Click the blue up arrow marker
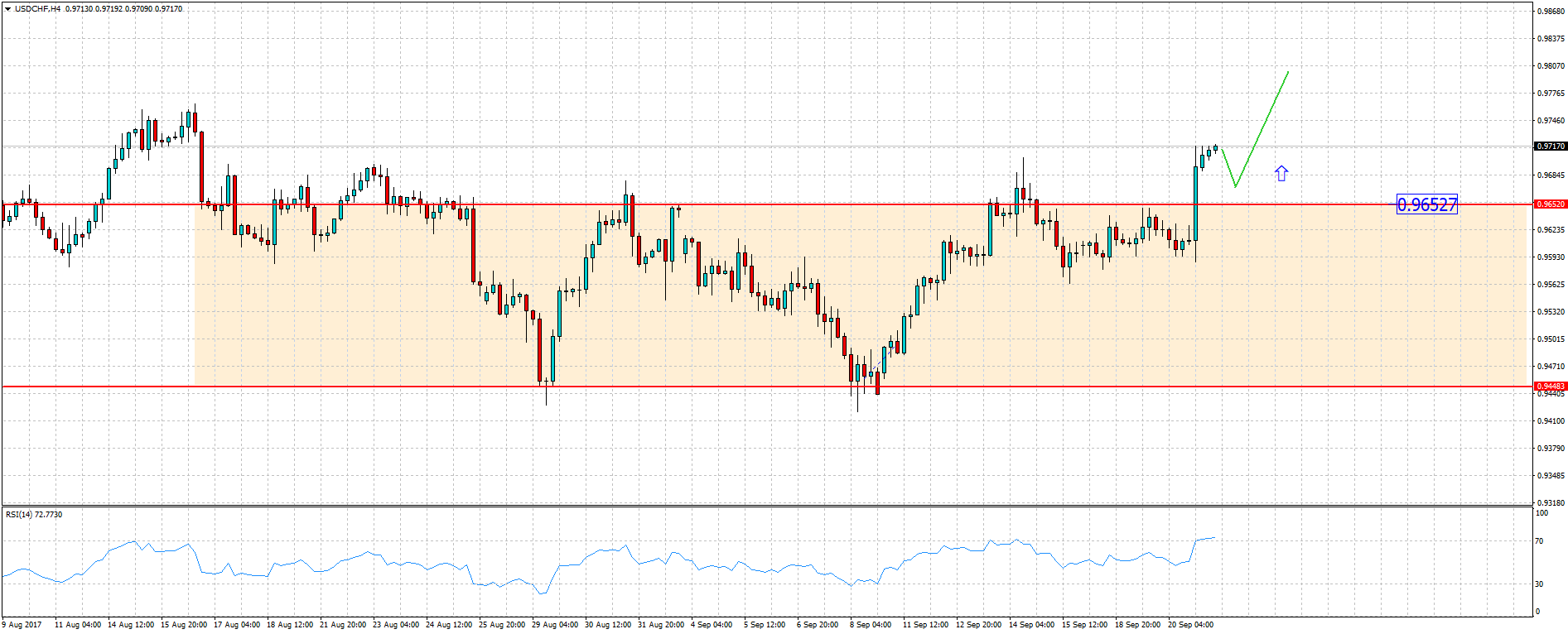This screenshot has width=1568, height=634. (1281, 173)
